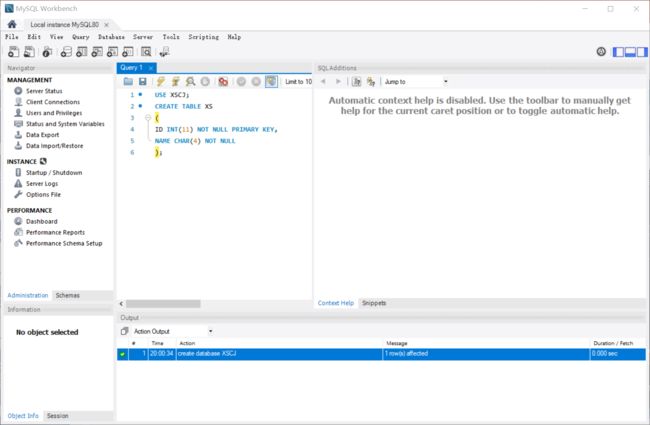Open the Query menu
Image resolution: width=650 pixels, height=425 pixels.
80,37
